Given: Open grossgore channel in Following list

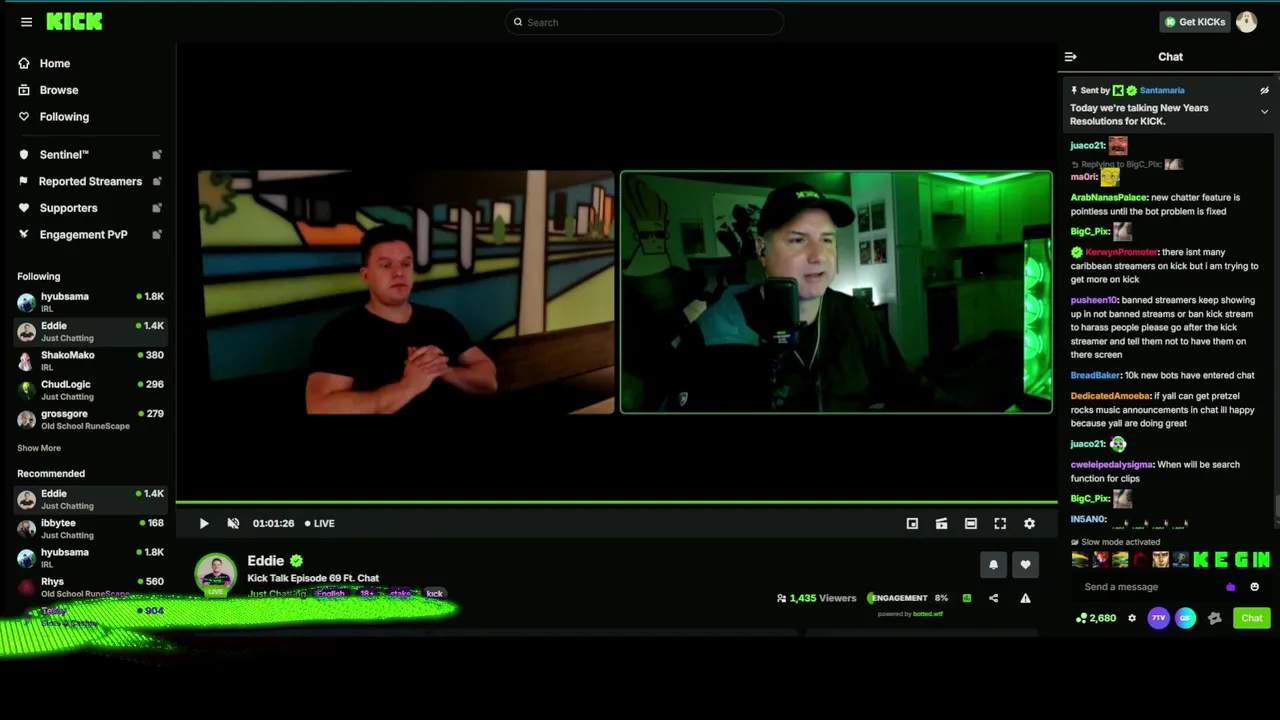Looking at the screenshot, I should tap(90, 419).
